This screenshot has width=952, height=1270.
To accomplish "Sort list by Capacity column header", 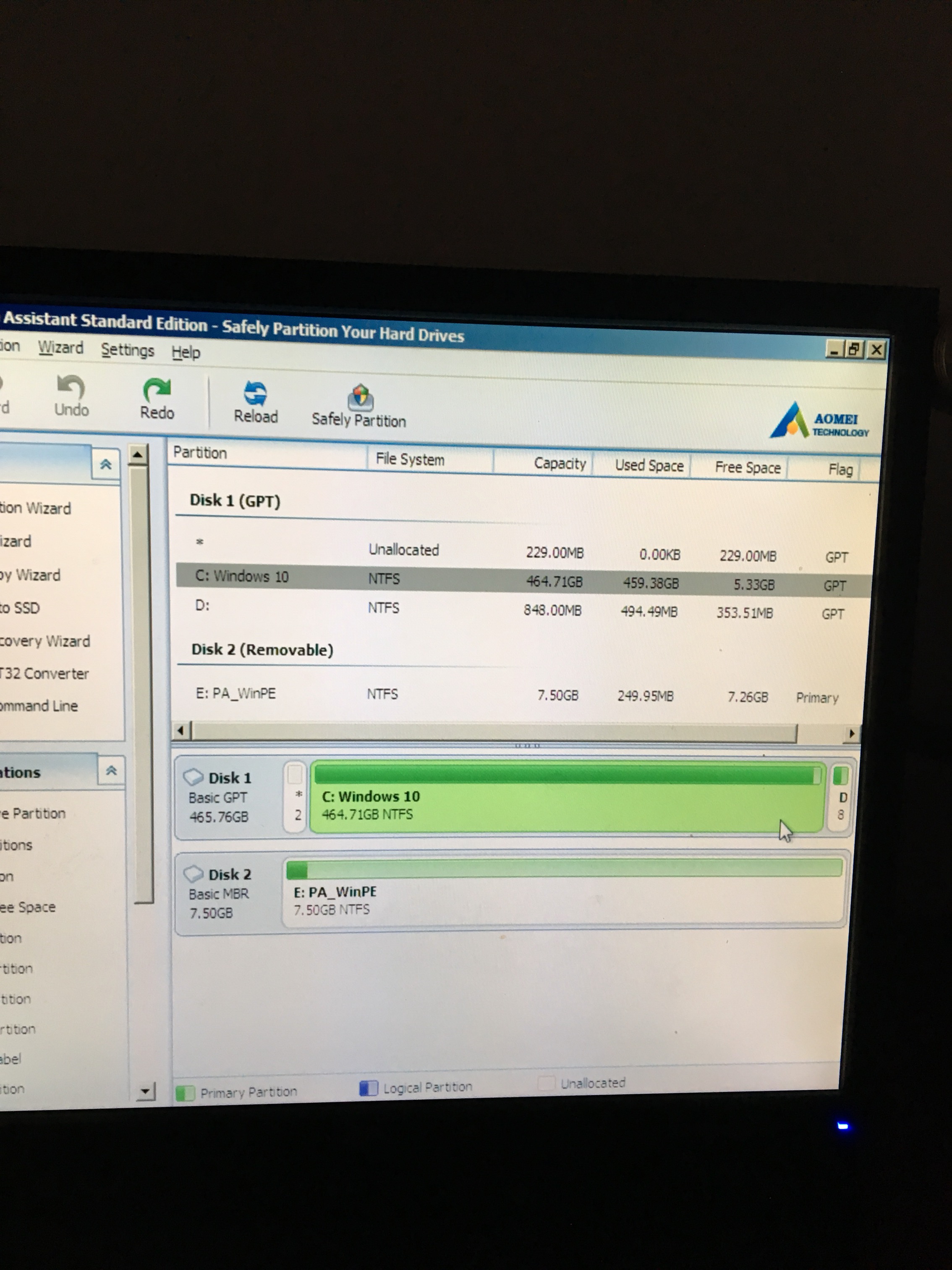I will tap(559, 463).
